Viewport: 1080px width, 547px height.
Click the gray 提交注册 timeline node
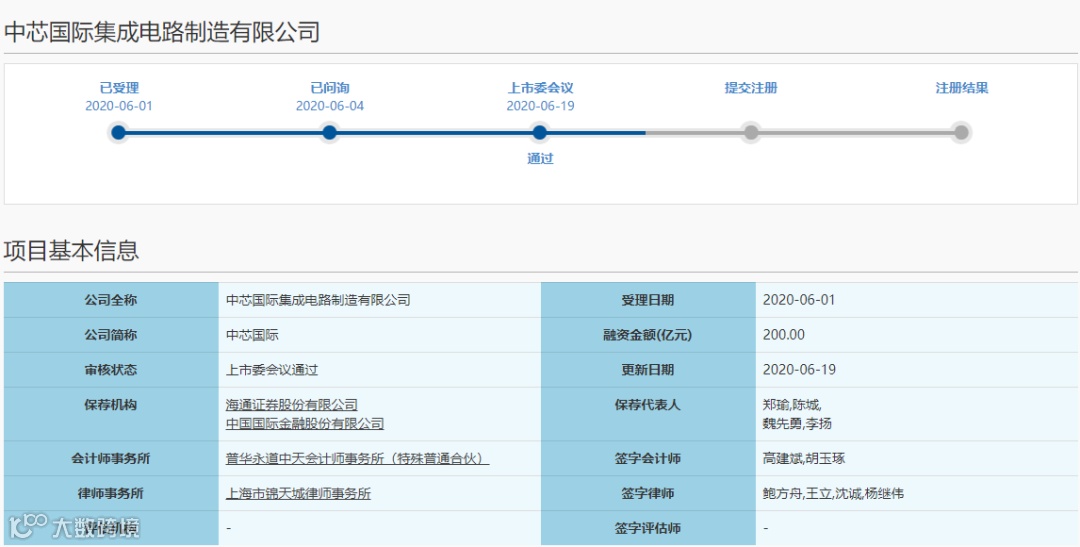[x=751, y=132]
